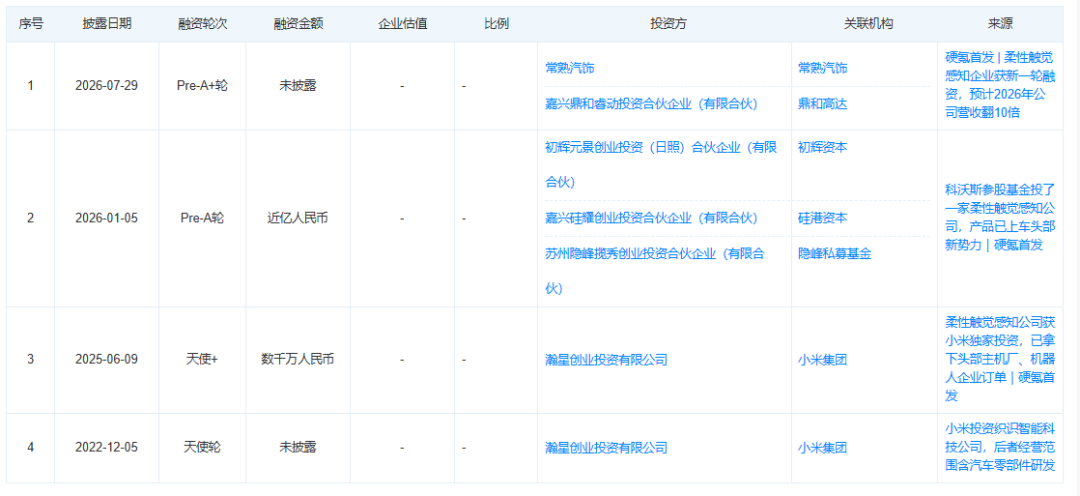Open 初辉元景创业投资 investor link
The height and width of the screenshot is (496, 1080).
coord(661,165)
